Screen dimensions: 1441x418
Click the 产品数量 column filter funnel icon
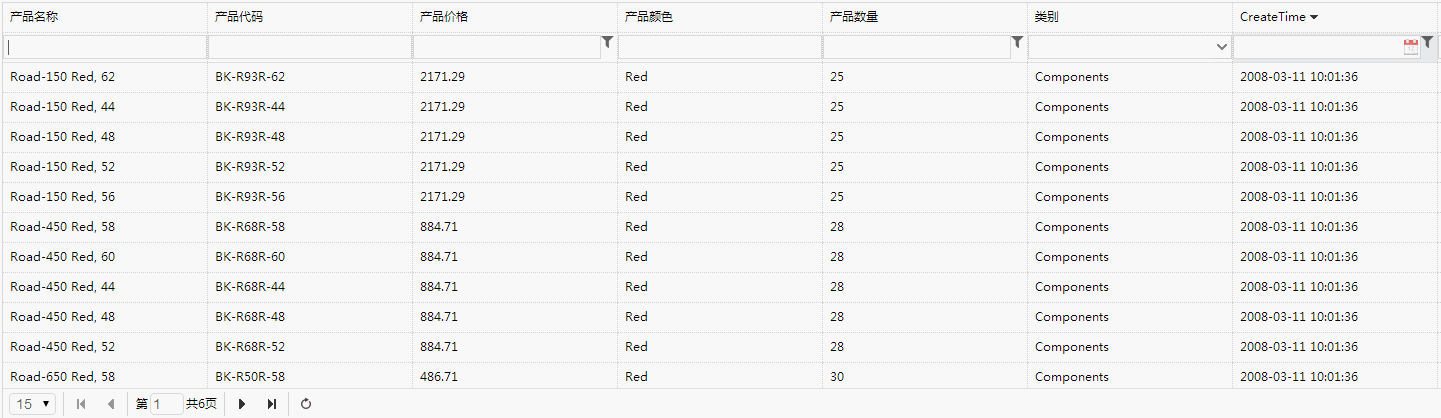click(1017, 42)
